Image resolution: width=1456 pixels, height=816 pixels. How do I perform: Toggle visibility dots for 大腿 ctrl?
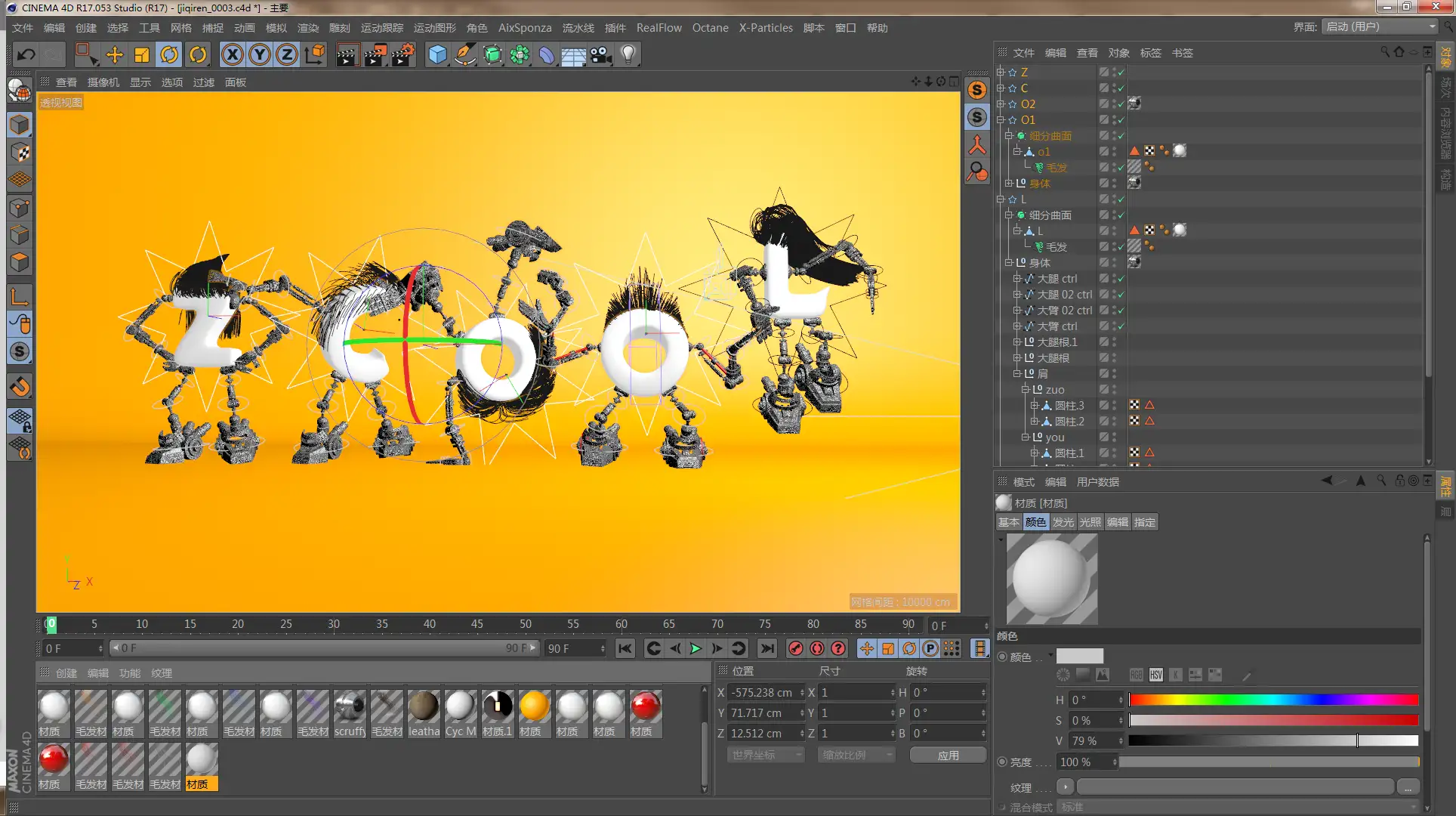coord(1114,279)
